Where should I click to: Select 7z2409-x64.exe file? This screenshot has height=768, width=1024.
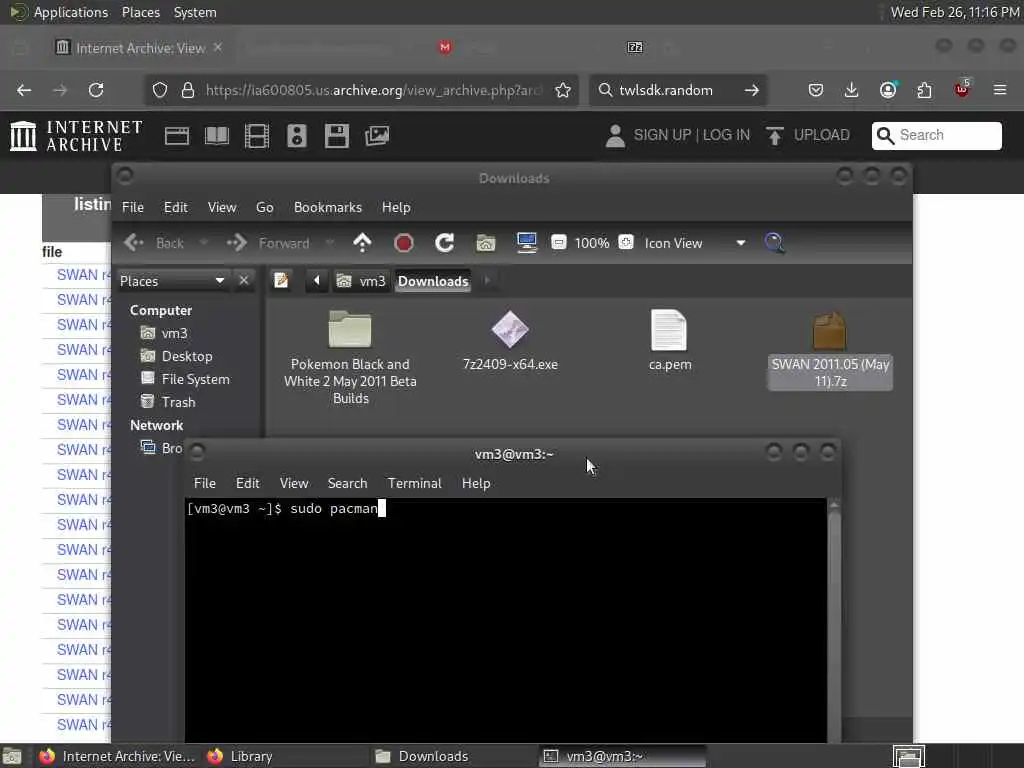(510, 341)
